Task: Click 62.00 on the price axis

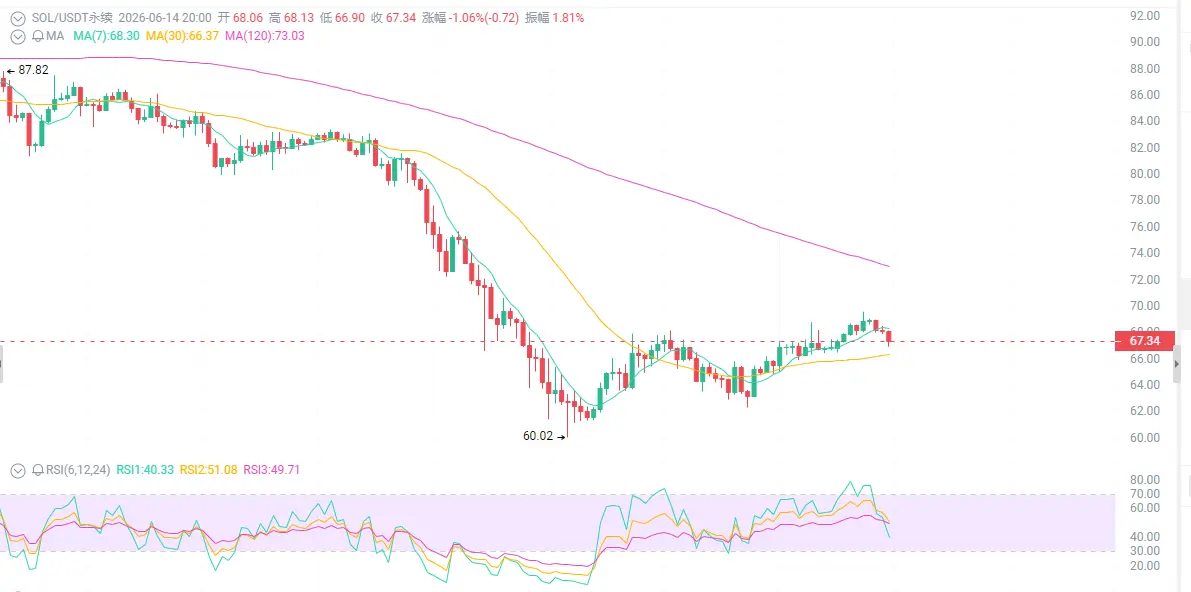Action: pos(1145,411)
